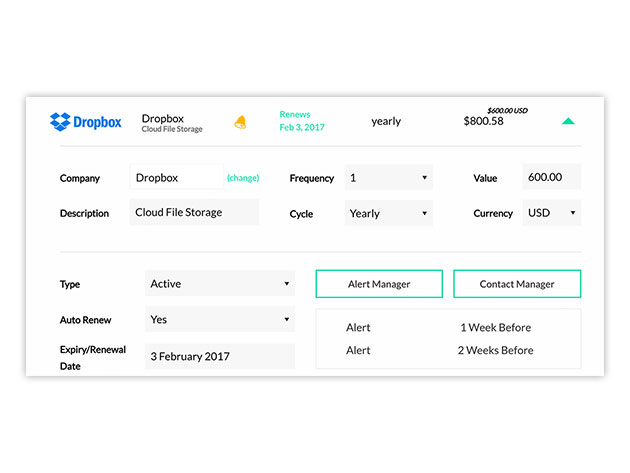The width and height of the screenshot is (630, 473).
Task: Click the 3 February 2017 date field
Action: pos(220,356)
